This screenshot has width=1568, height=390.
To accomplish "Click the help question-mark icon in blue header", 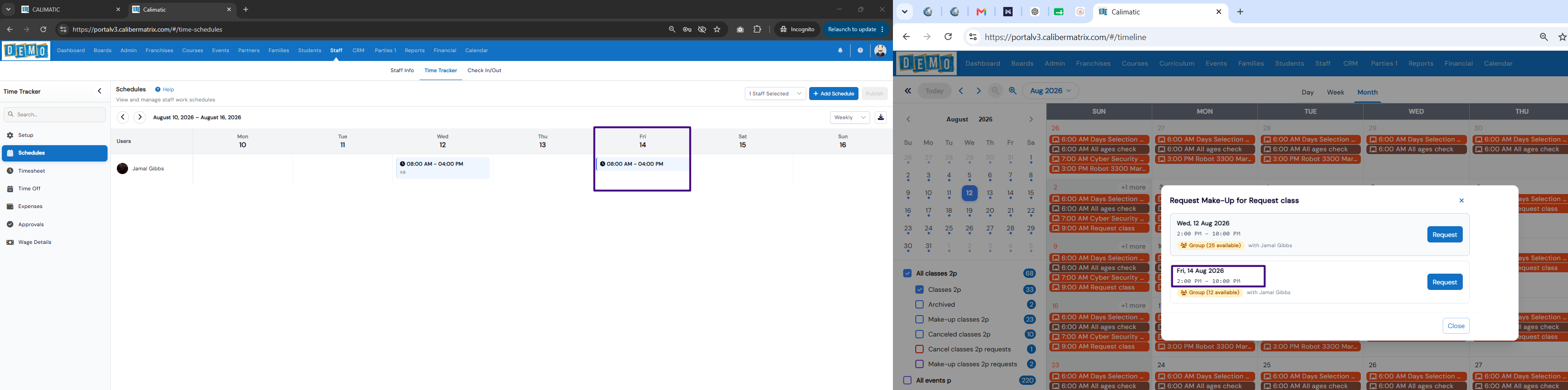I will (x=860, y=51).
